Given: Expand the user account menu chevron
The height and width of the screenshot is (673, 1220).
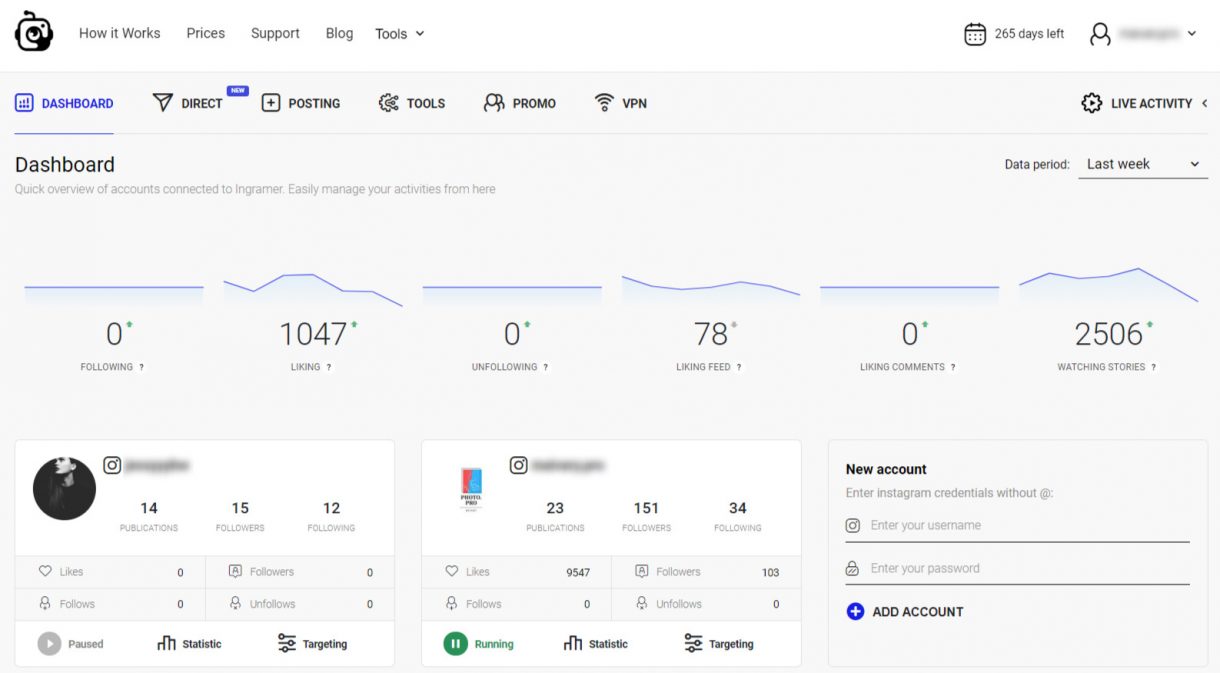Looking at the screenshot, I should click(1192, 34).
